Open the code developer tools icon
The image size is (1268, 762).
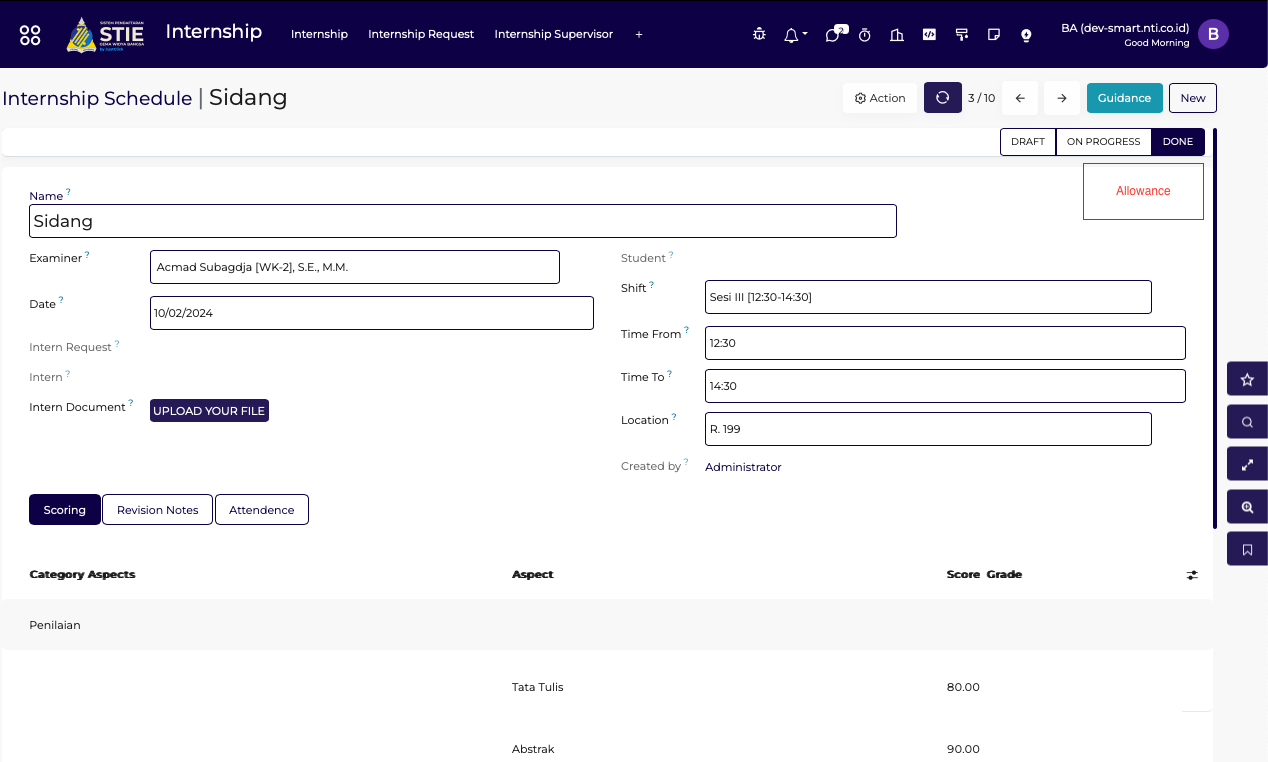click(x=929, y=34)
